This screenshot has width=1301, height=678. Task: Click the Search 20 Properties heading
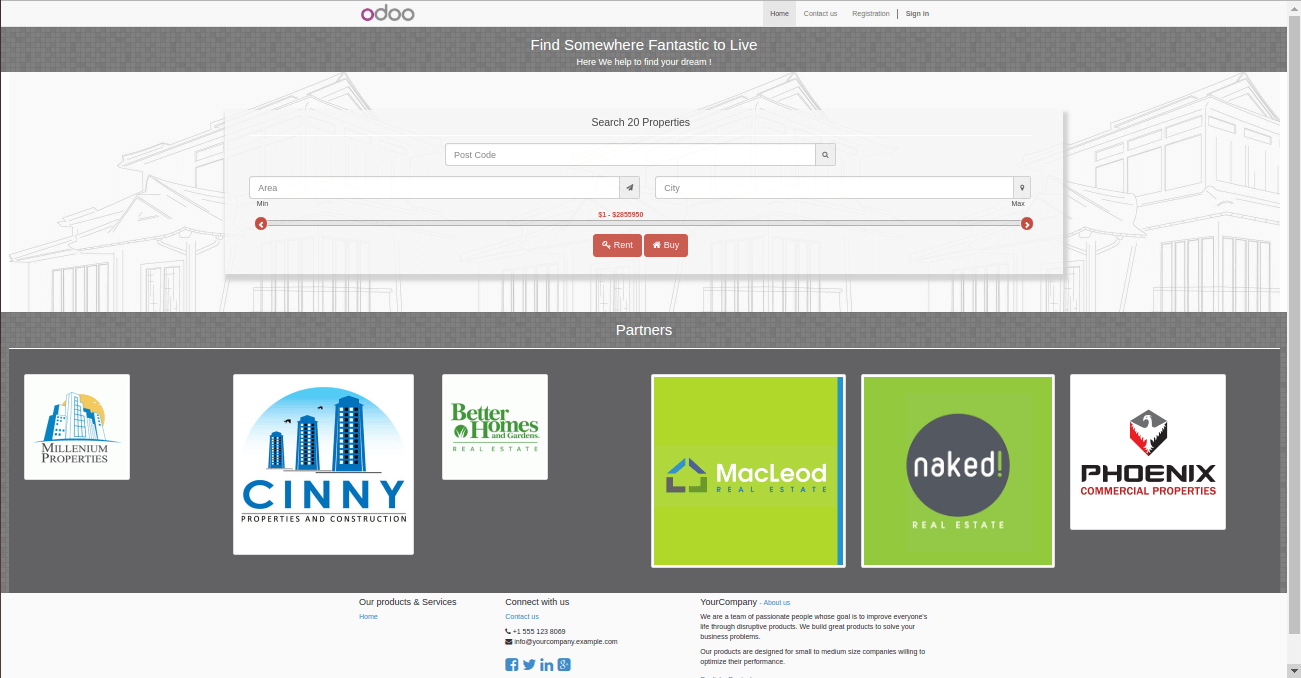pos(641,122)
